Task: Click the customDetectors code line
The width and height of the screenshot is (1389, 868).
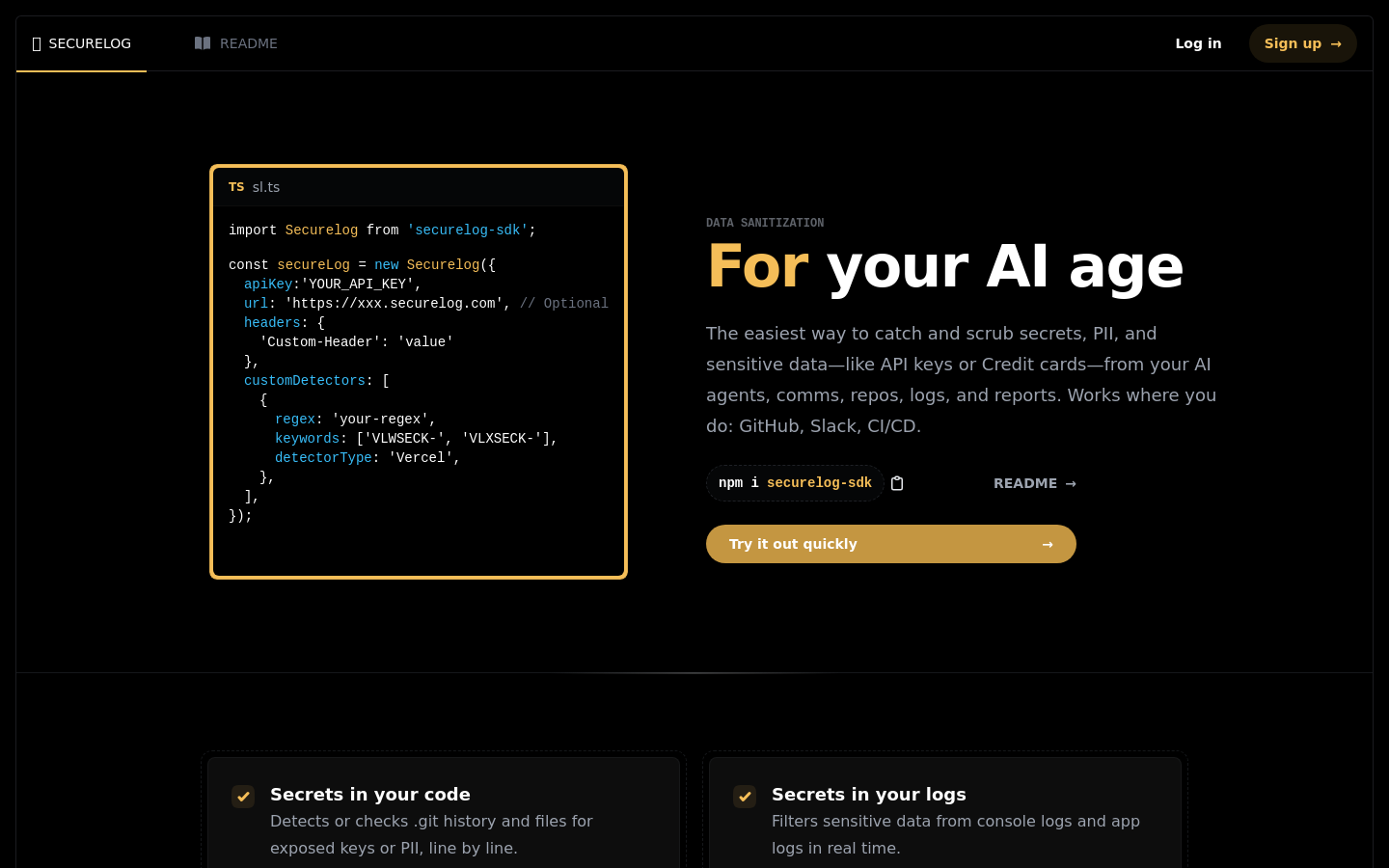Action: (316, 381)
